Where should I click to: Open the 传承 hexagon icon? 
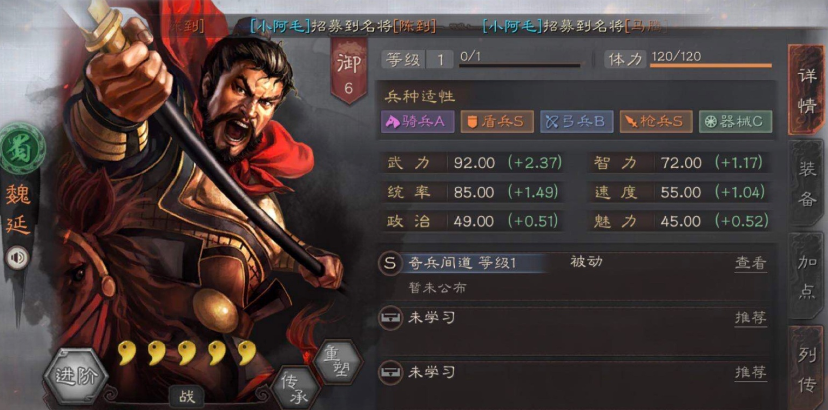pyautogui.click(x=295, y=390)
